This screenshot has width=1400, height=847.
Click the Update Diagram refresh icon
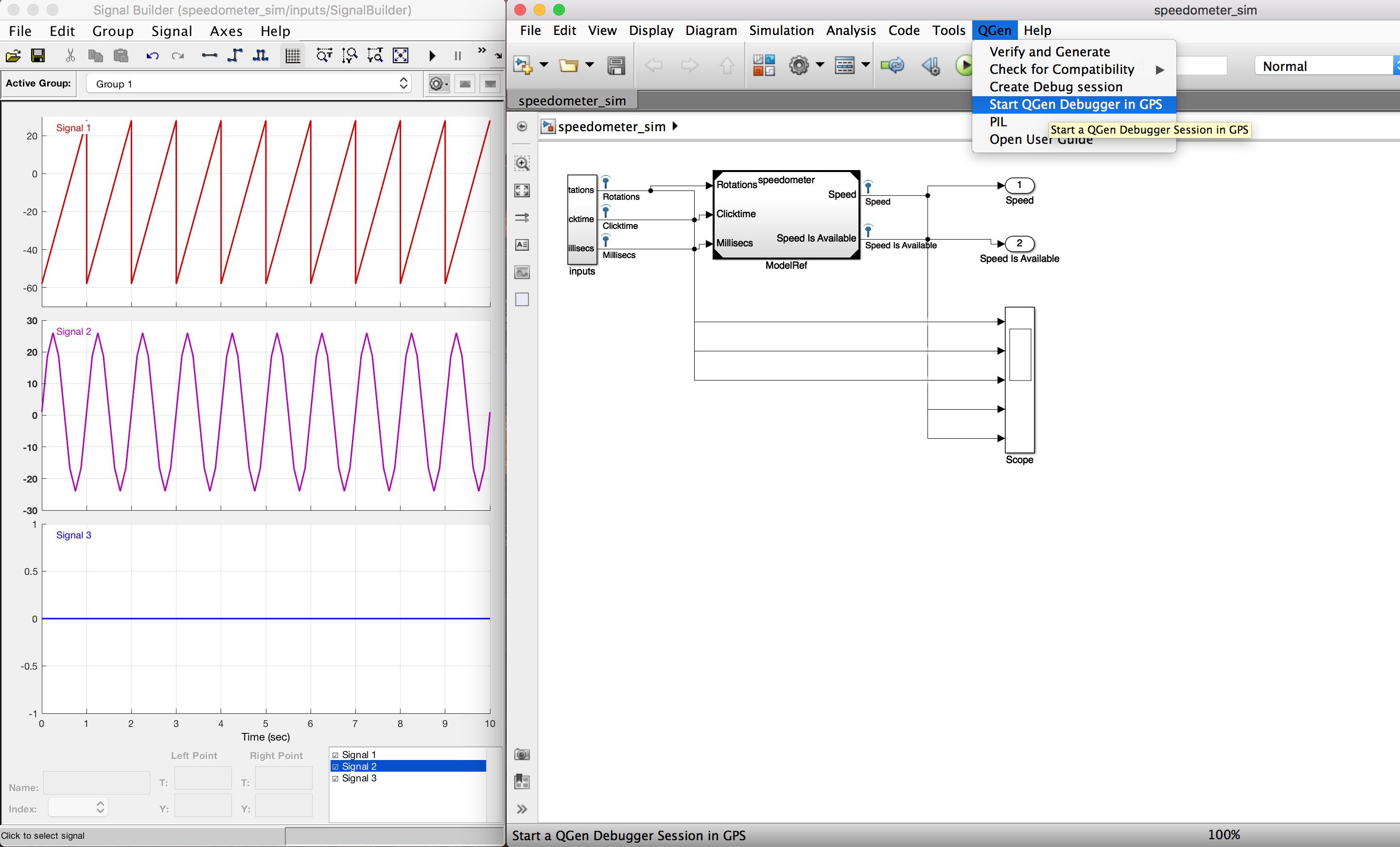pos(892,65)
